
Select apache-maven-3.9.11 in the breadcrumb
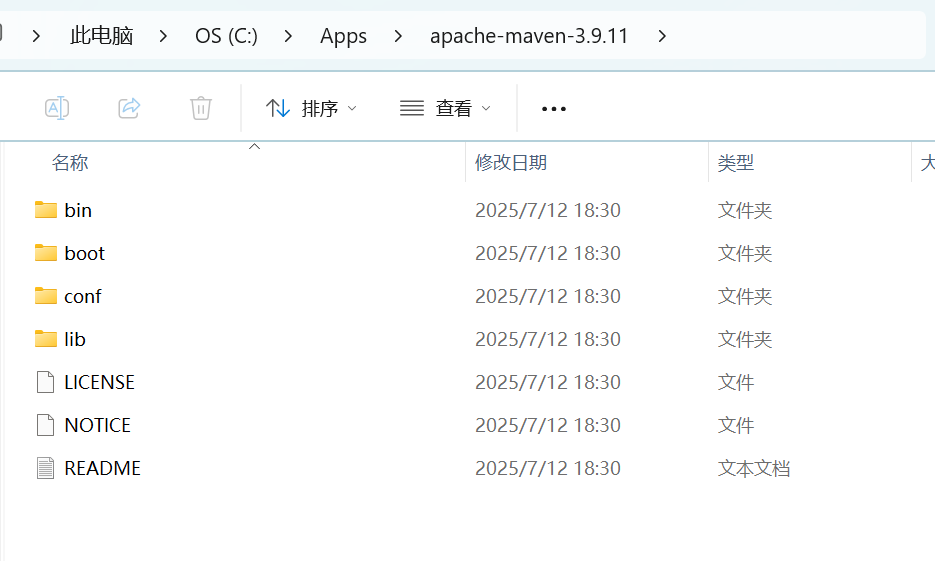point(529,36)
